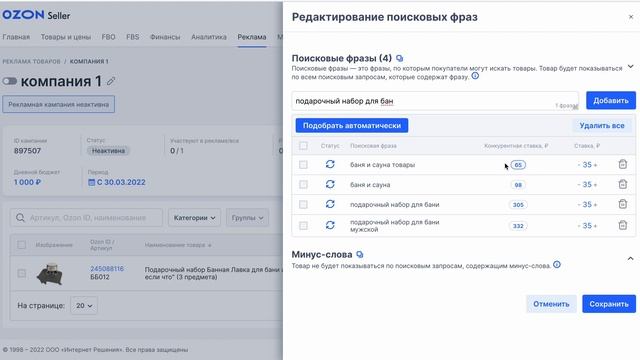
Task: Edit daily budget 1 000 ₽
Action: tap(27, 182)
